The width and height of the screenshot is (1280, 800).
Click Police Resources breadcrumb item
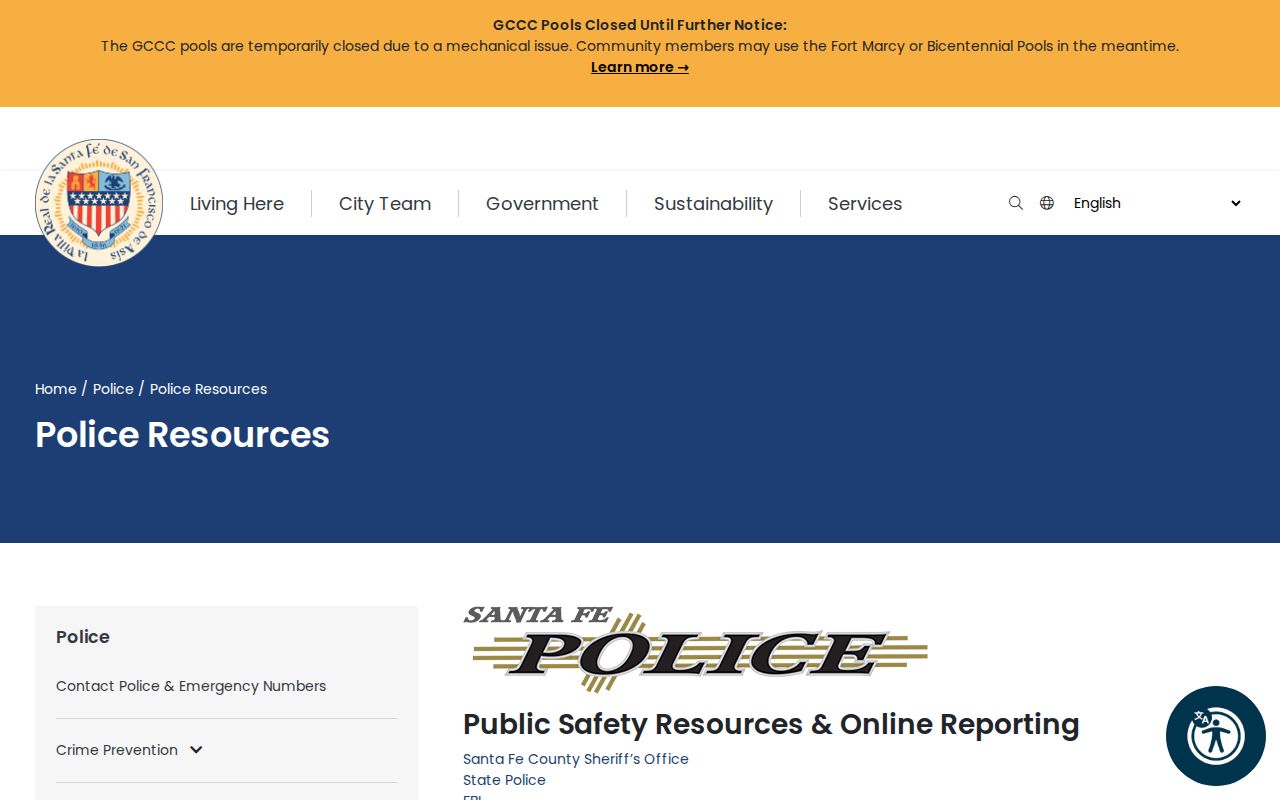209,389
